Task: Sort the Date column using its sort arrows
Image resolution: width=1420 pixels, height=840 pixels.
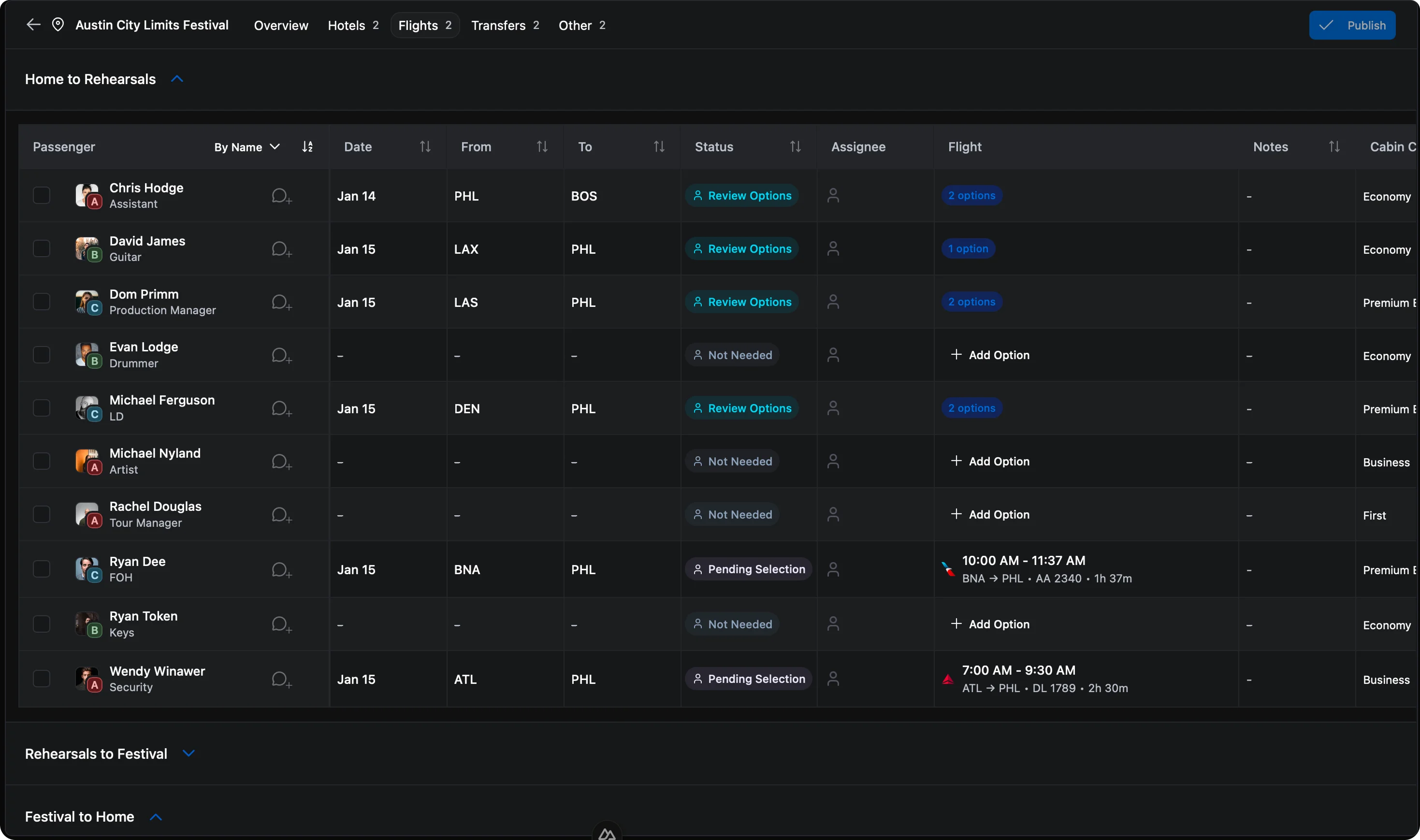Action: click(426, 146)
